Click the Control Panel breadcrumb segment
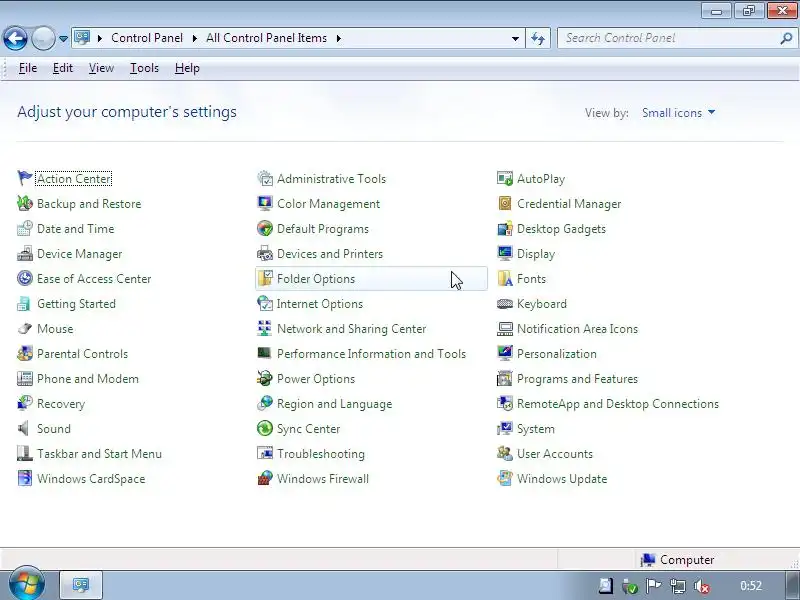 pyautogui.click(x=147, y=38)
